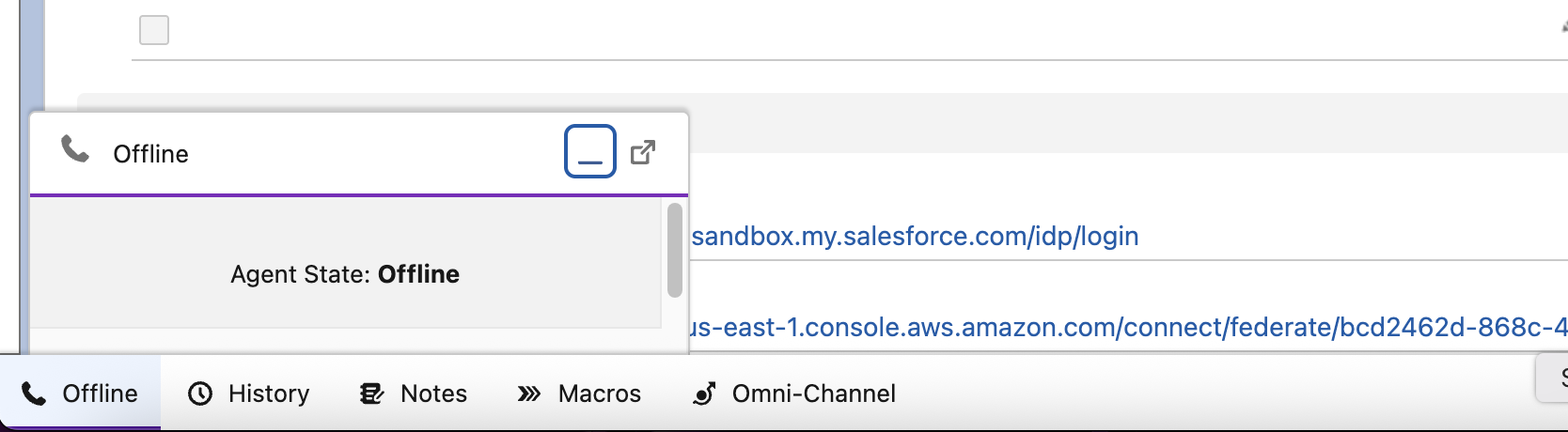Follow the us-east-1.console.aws.amazon.com federate link

tap(1128, 327)
